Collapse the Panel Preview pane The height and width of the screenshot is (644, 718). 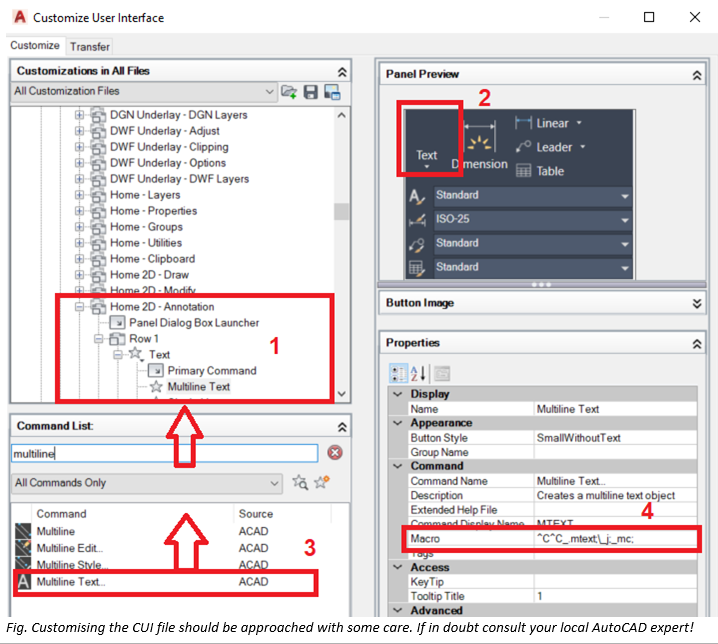pos(696,75)
